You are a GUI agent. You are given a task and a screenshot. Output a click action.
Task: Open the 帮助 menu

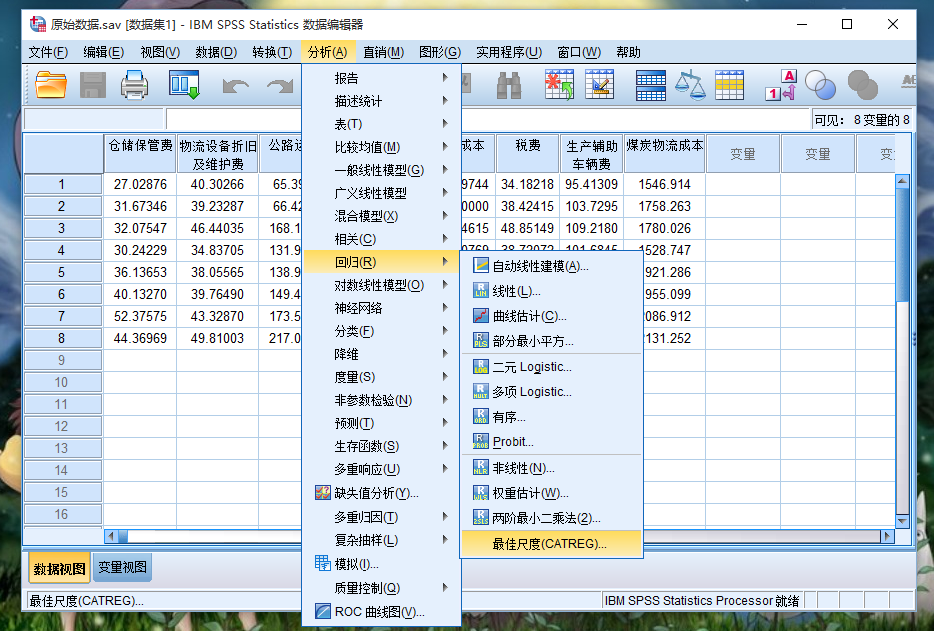(628, 52)
